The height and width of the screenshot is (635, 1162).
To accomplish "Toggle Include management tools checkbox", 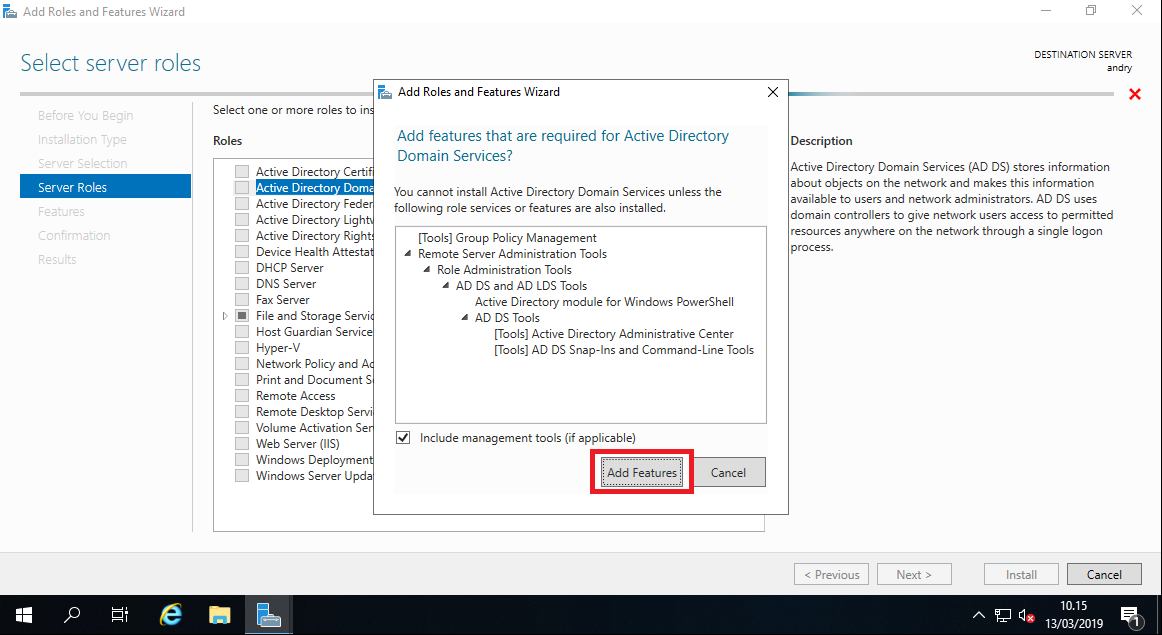I will (x=403, y=438).
